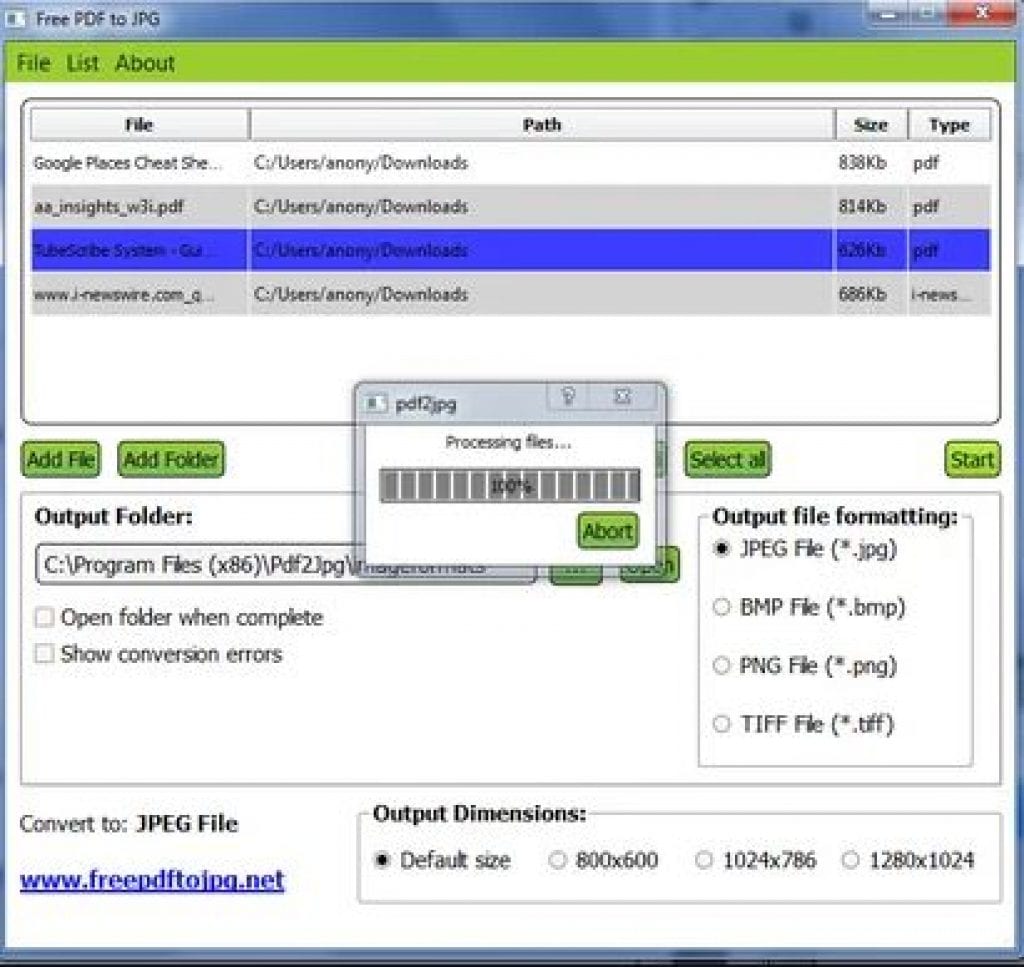Click the Add Folder button
The image size is (1024, 967).
tap(171, 460)
